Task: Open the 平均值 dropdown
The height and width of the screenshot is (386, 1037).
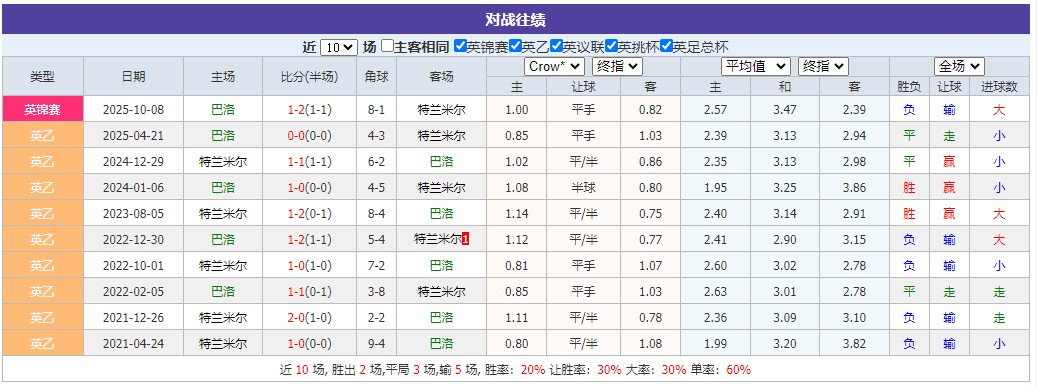Action: tap(756, 67)
